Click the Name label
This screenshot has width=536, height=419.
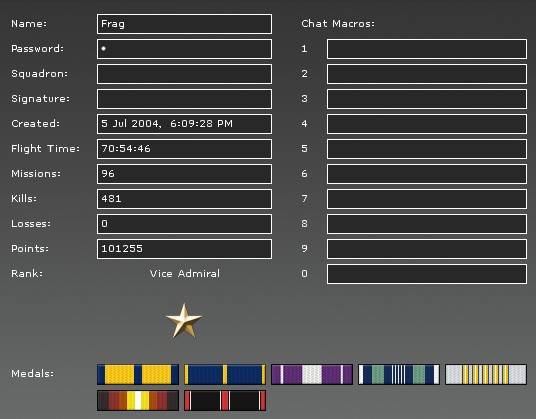click(29, 24)
